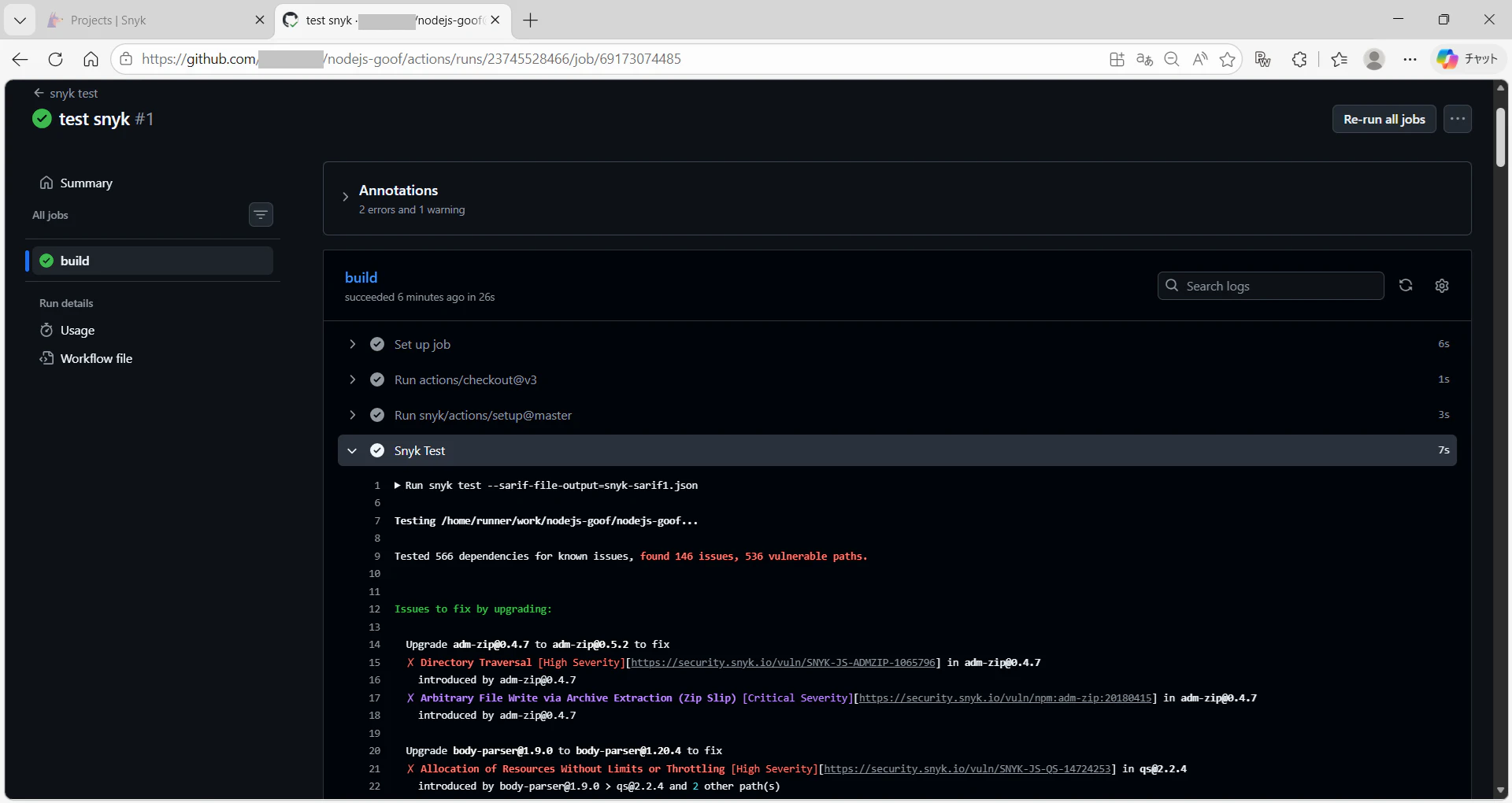This screenshot has width=1512, height=803.
Task: Open the run options ellipsis menu
Action: 1458,119
